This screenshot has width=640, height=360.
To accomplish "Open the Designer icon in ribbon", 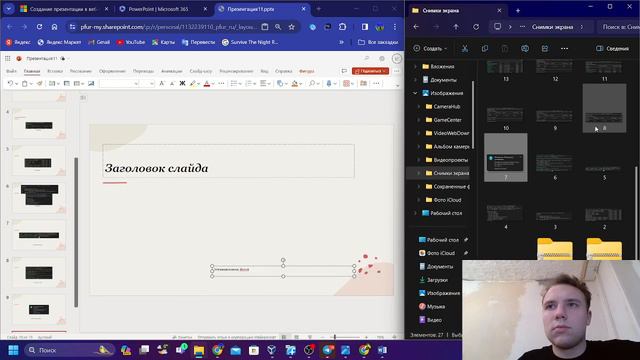I will click(x=363, y=83).
